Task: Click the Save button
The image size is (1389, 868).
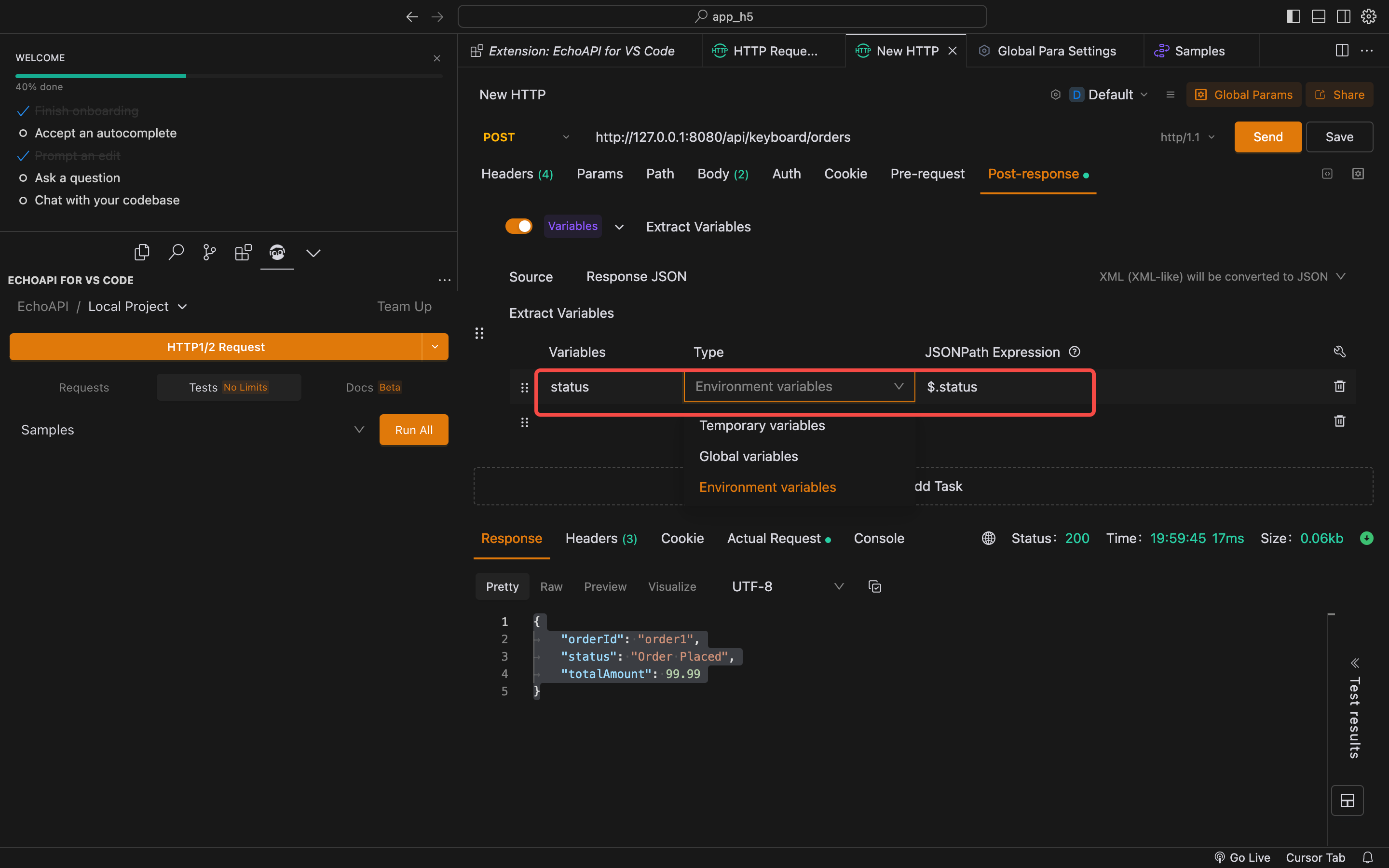Action: tap(1339, 136)
